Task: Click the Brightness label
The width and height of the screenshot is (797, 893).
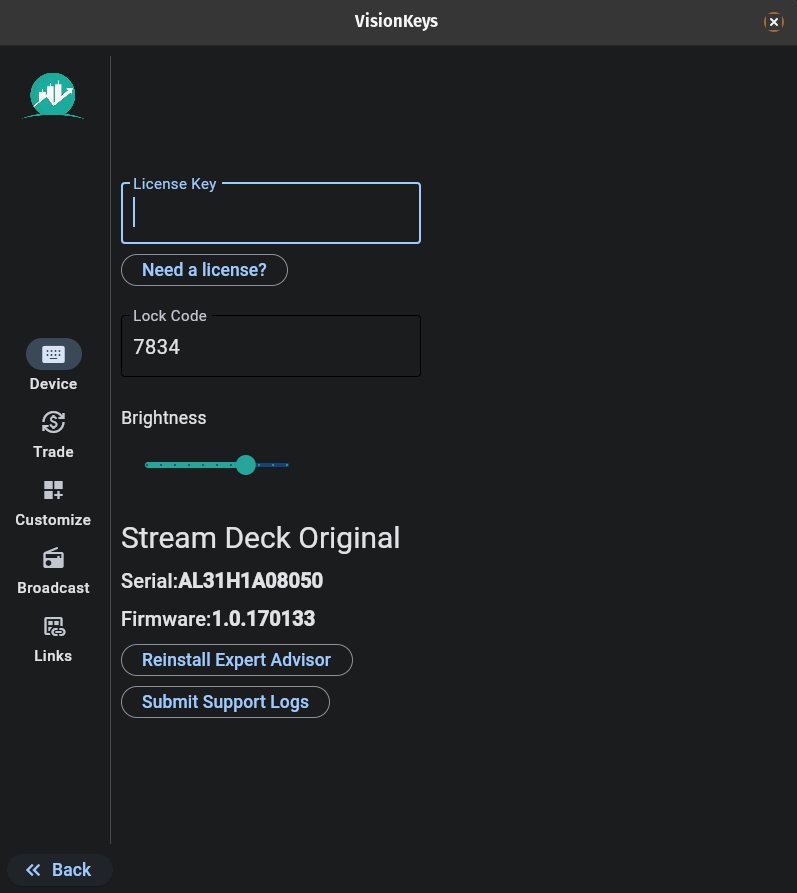Action: [x=164, y=418]
